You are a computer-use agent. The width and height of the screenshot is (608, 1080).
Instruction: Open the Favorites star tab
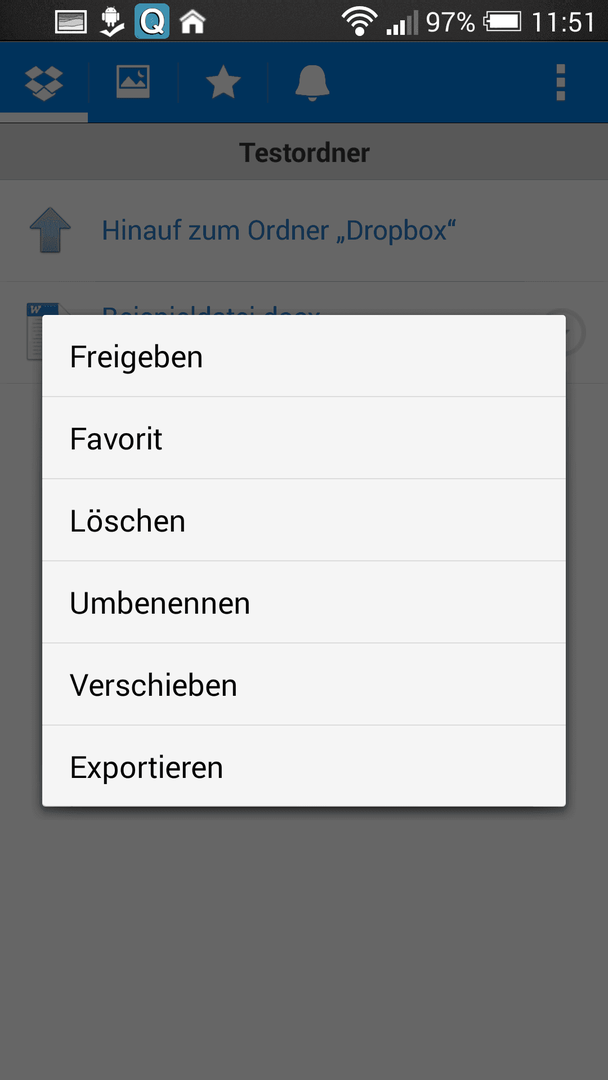222,83
